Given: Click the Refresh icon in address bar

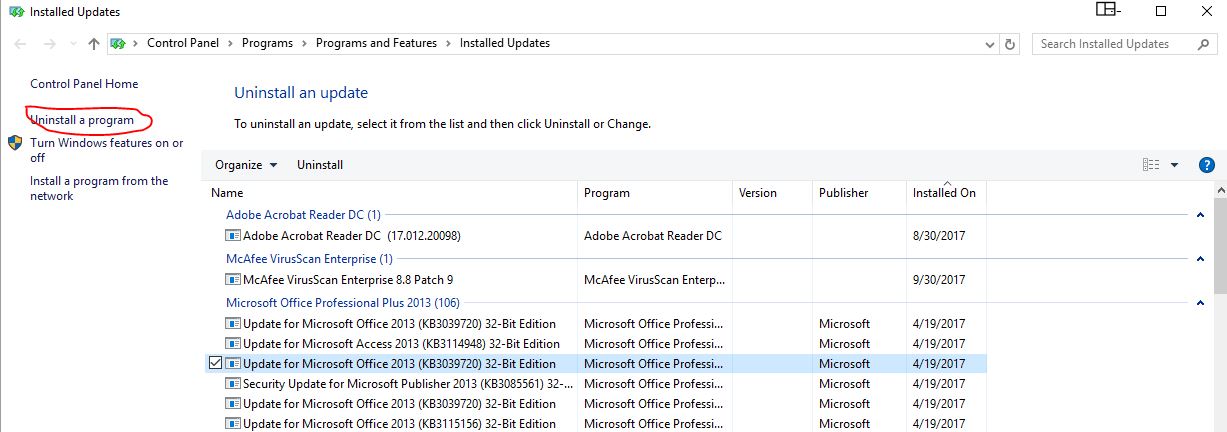Looking at the screenshot, I should [1011, 44].
